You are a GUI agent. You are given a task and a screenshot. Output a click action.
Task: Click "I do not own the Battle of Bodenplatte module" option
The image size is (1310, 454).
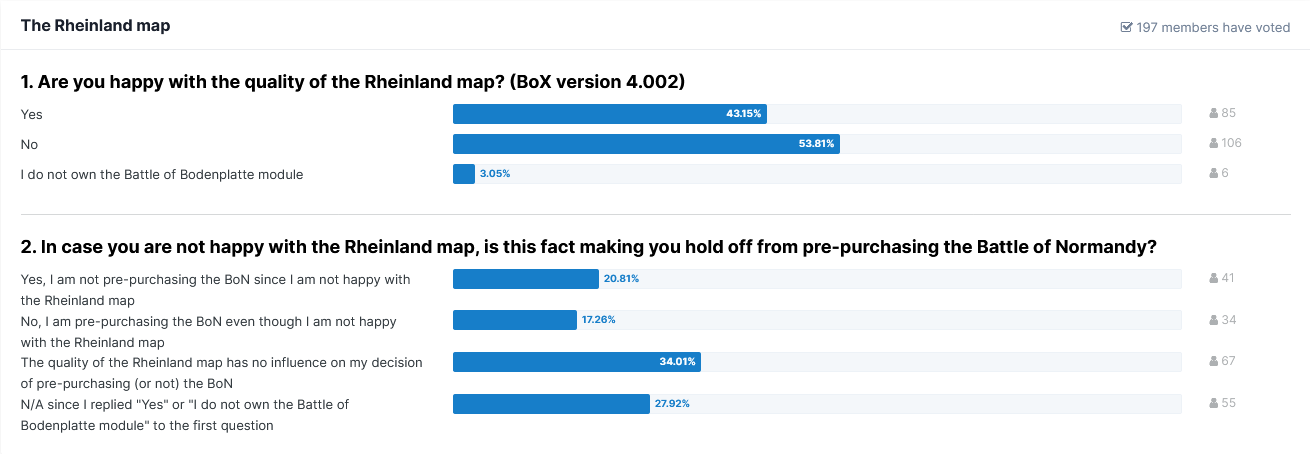tap(162, 175)
